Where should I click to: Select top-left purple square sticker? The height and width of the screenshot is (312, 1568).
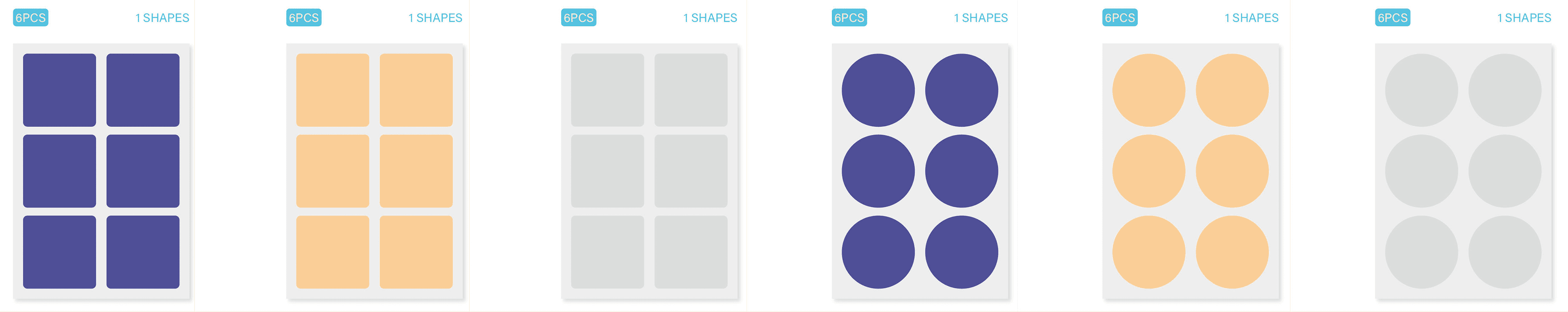[x=59, y=90]
